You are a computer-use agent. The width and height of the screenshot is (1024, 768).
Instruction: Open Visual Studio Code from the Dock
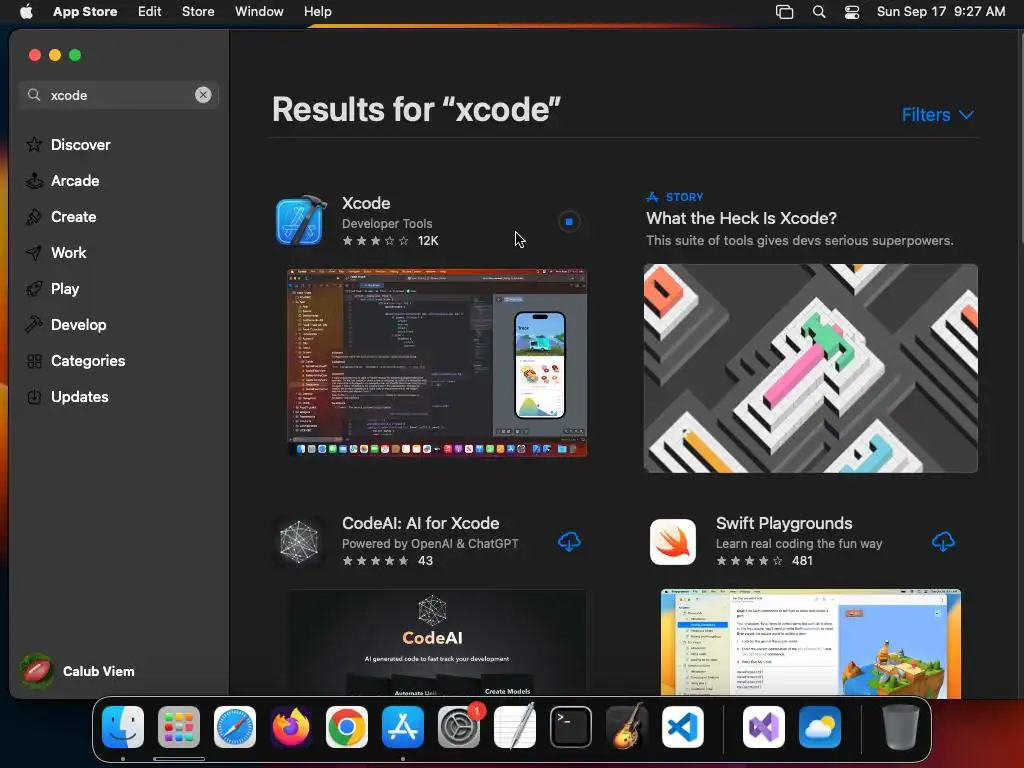click(x=683, y=727)
